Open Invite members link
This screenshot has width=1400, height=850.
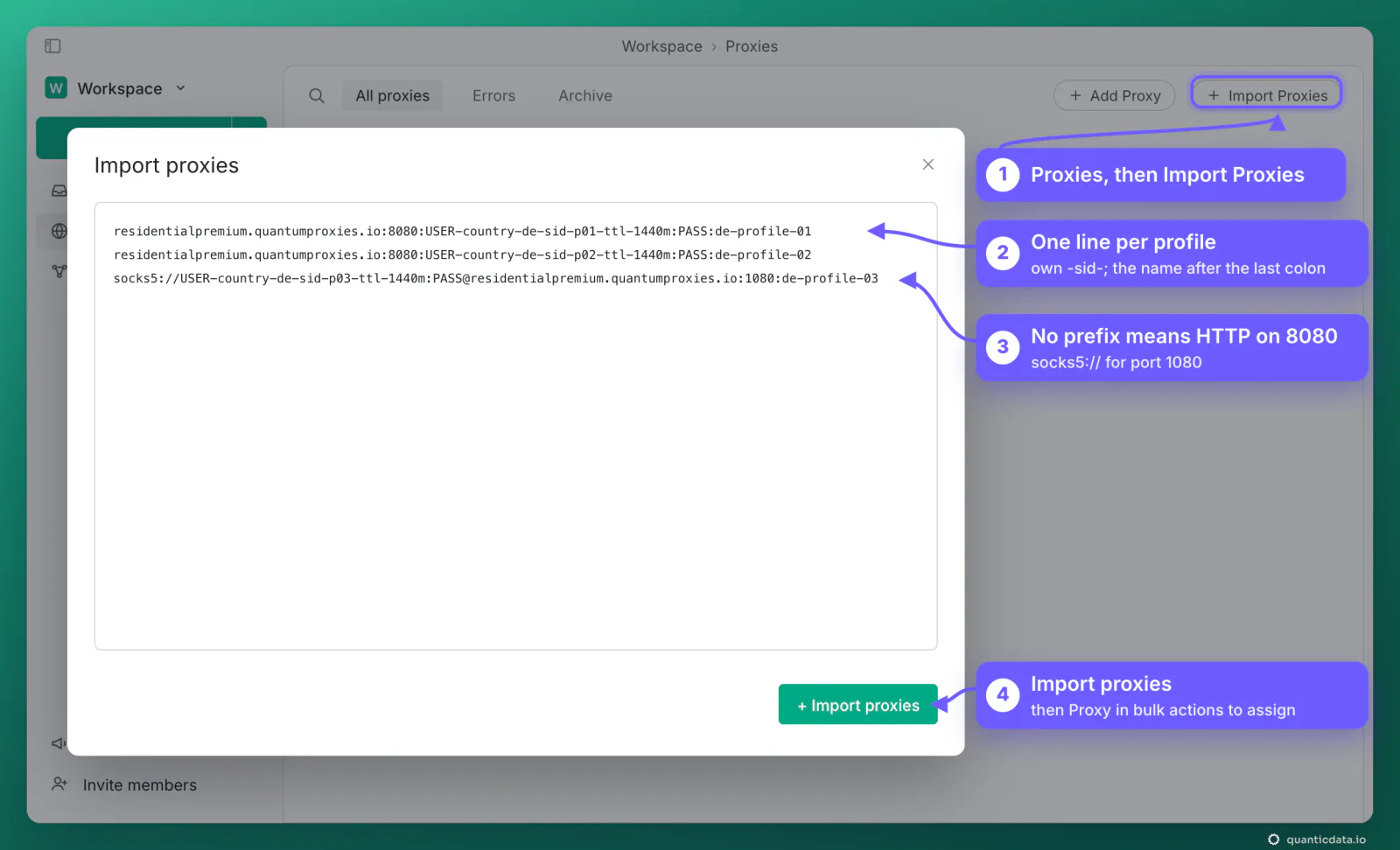(x=140, y=785)
